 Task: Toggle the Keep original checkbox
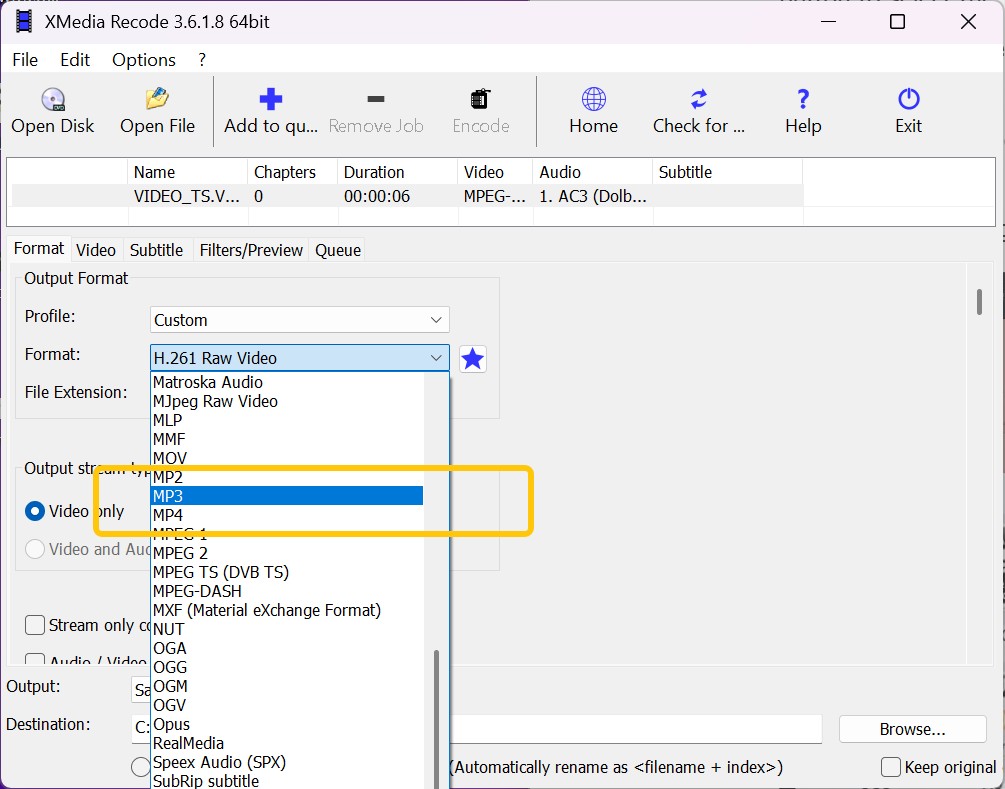[x=889, y=766]
